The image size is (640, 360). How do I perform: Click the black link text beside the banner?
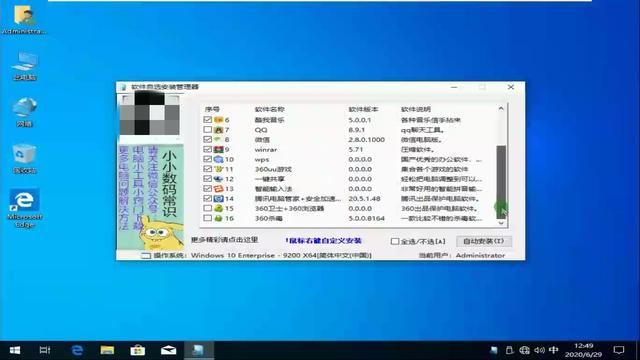(x=224, y=240)
